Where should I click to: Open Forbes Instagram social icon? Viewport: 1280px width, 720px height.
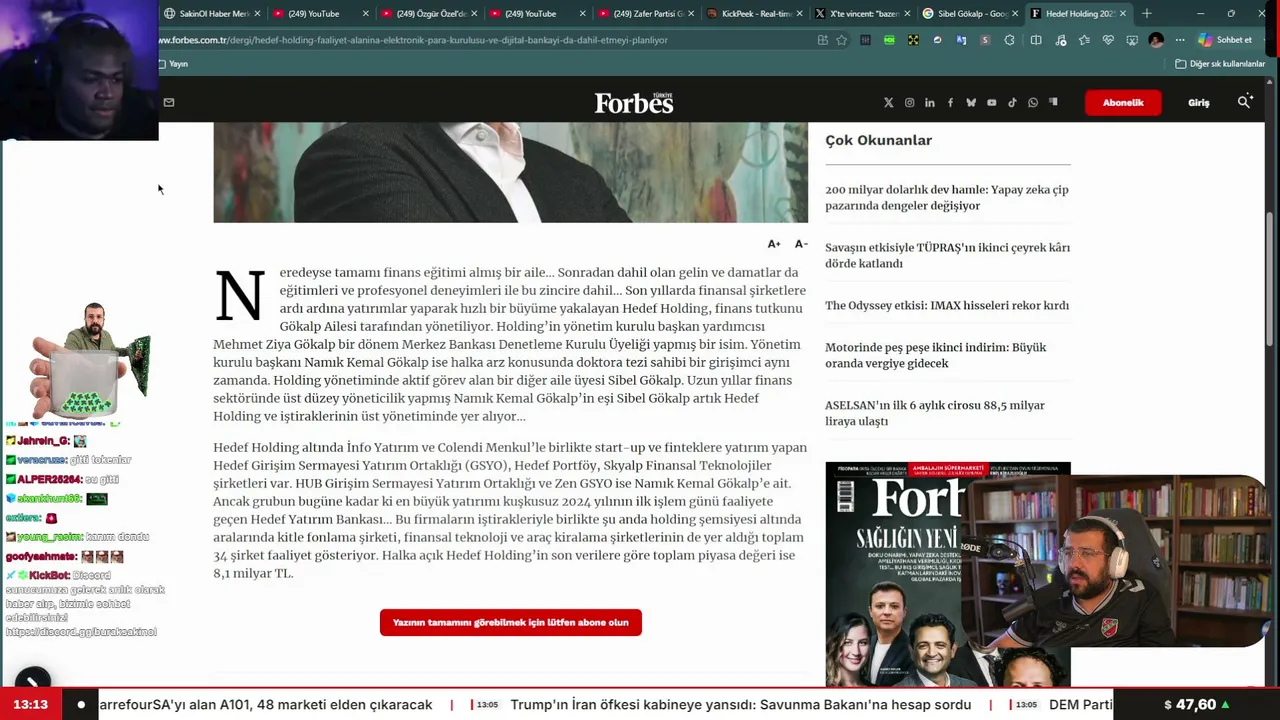pos(909,102)
